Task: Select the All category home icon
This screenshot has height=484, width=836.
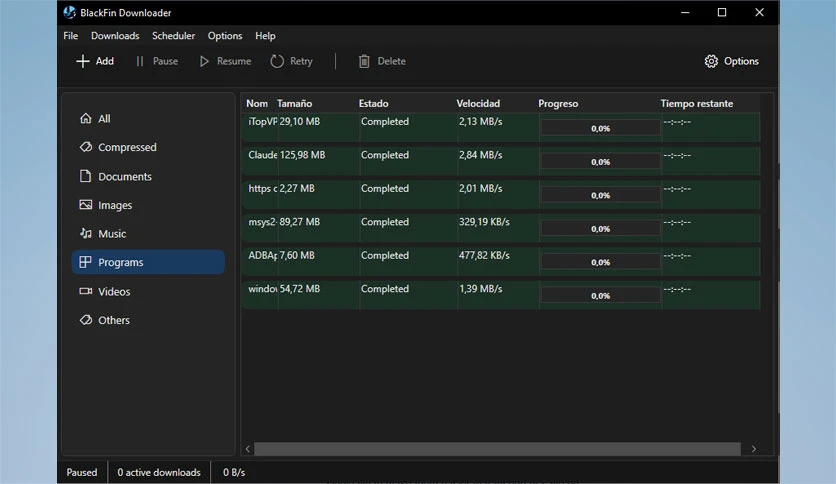Action: coord(85,118)
